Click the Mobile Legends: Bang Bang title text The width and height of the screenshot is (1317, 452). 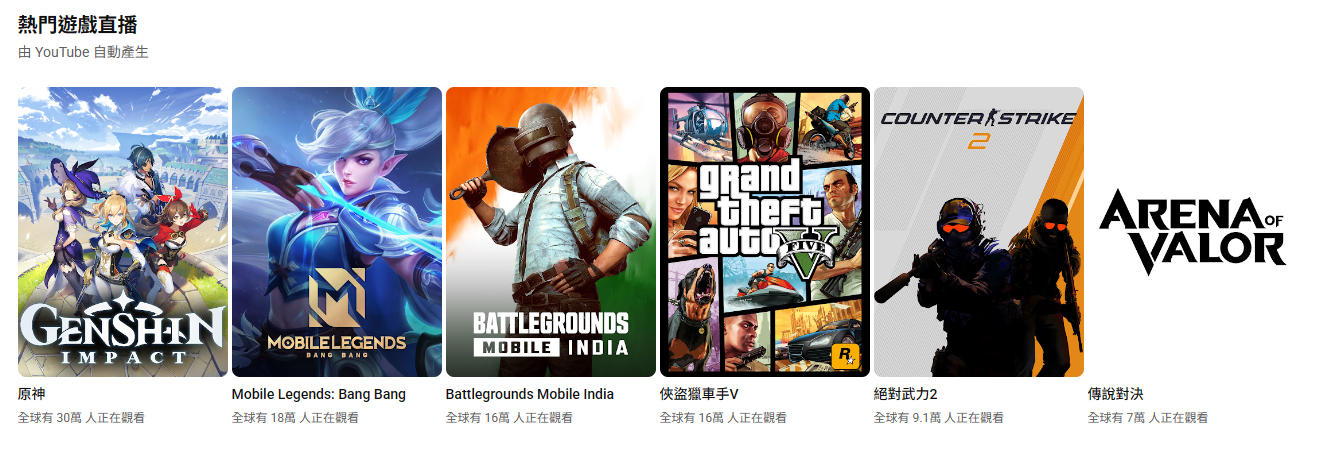click(319, 394)
